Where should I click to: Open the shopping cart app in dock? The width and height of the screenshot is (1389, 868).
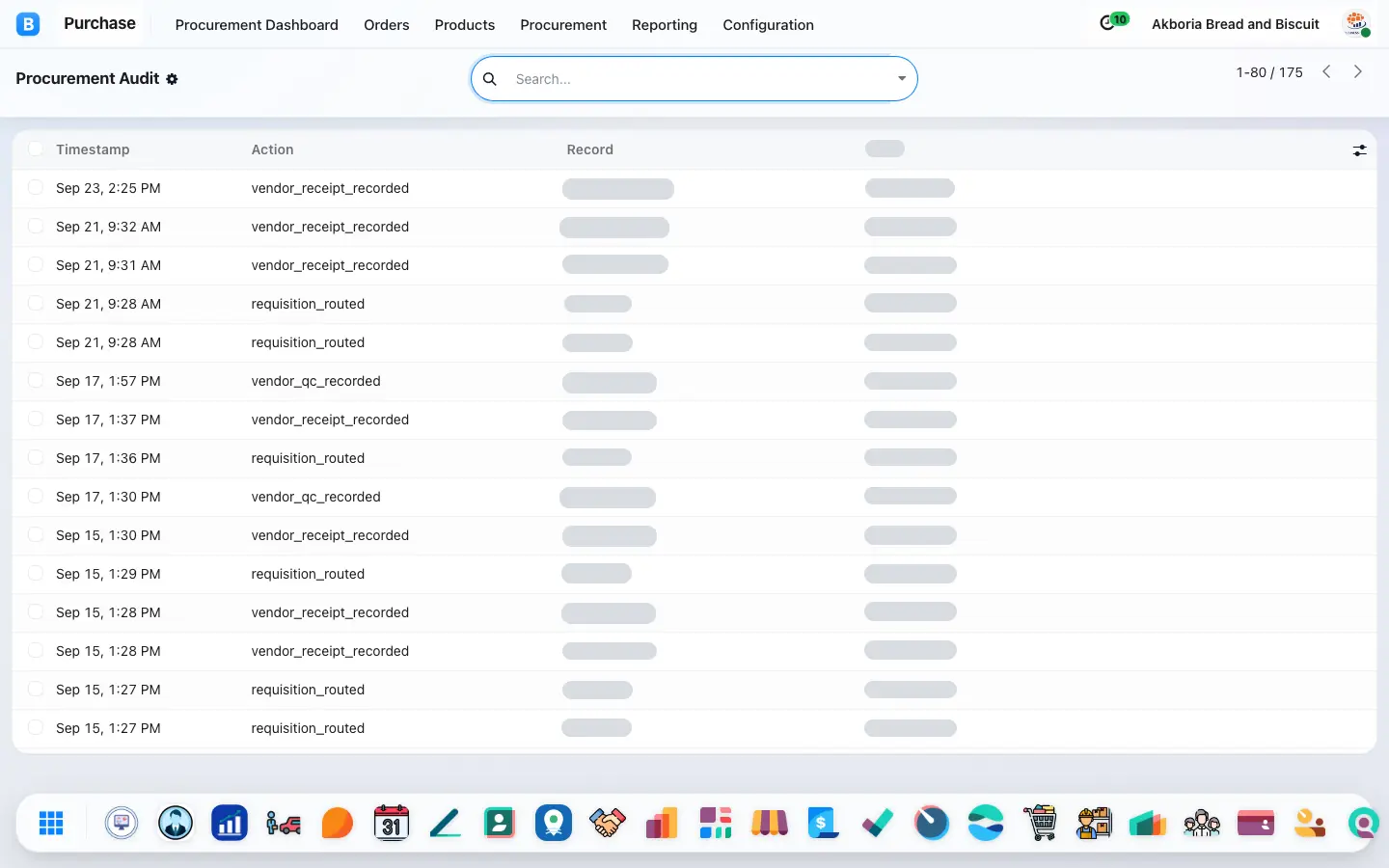tap(1040, 824)
